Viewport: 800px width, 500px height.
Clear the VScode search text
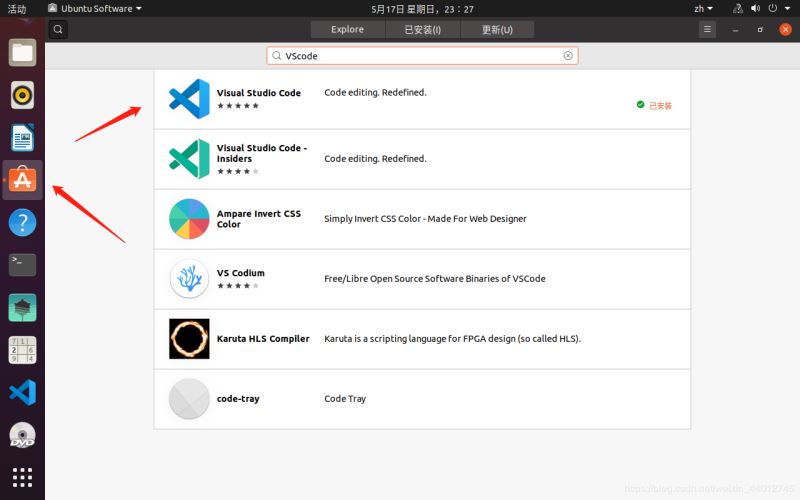pos(568,56)
